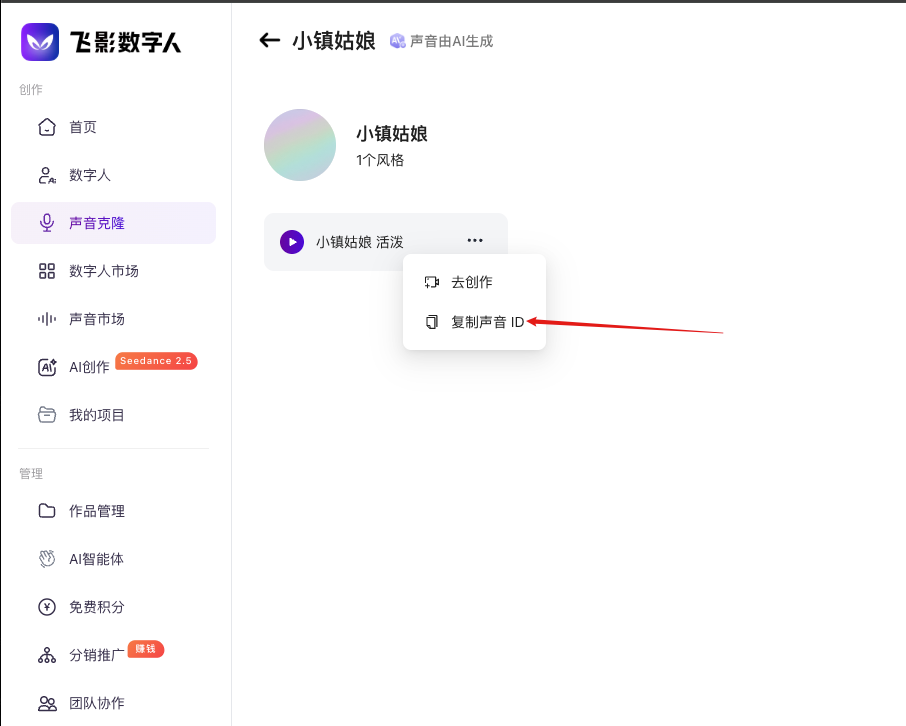The width and height of the screenshot is (906, 726).
Task: Open 数字人市场 in the sidebar
Action: pyautogui.click(x=113, y=271)
